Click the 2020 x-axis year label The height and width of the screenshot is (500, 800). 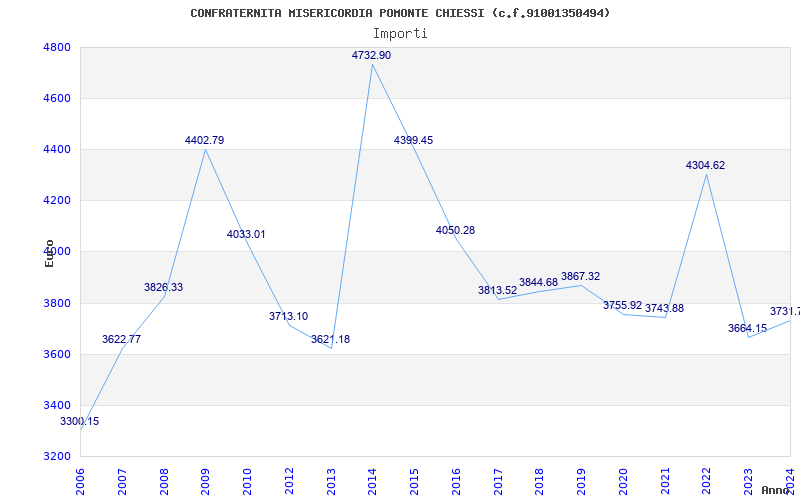(x=623, y=481)
